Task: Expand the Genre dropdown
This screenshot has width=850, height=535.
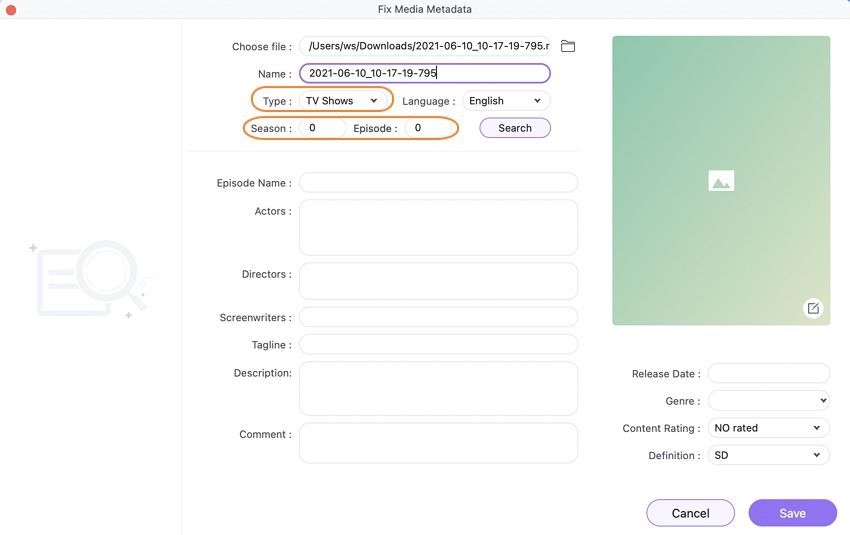Action: 768,401
